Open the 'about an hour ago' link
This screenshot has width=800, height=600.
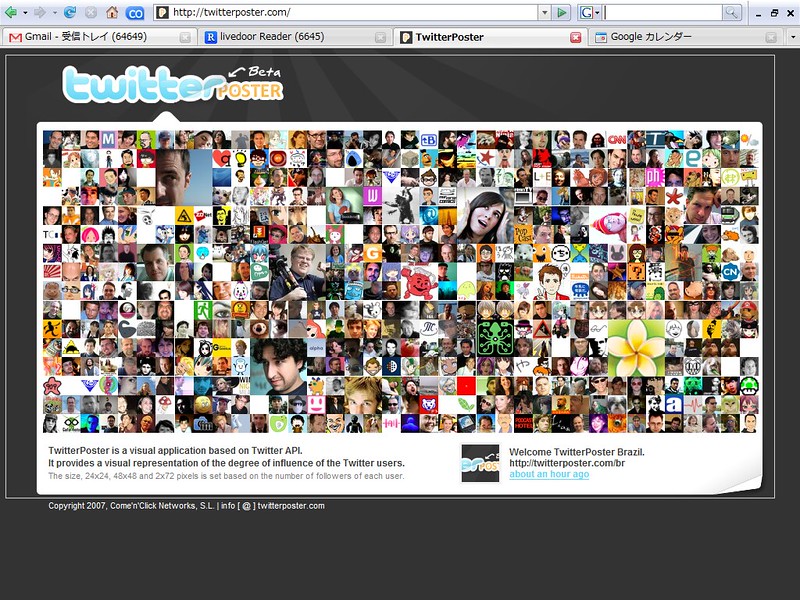click(x=549, y=474)
